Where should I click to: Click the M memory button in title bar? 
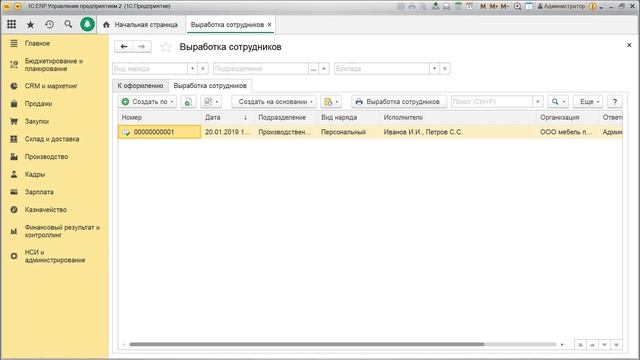pos(483,7)
